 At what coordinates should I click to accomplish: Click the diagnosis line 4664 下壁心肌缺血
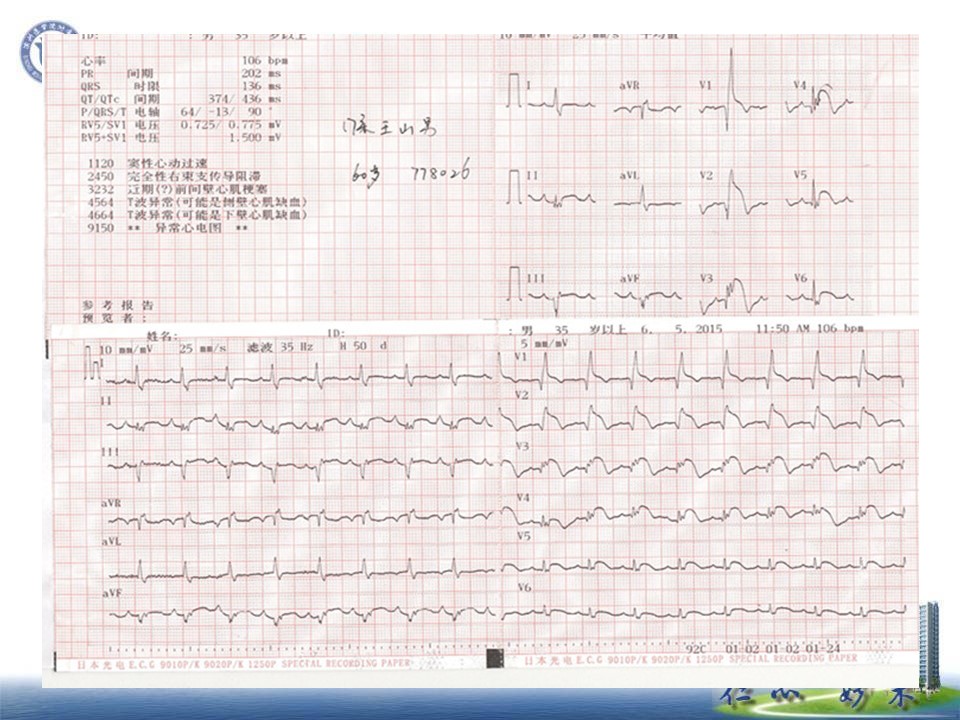[197, 215]
